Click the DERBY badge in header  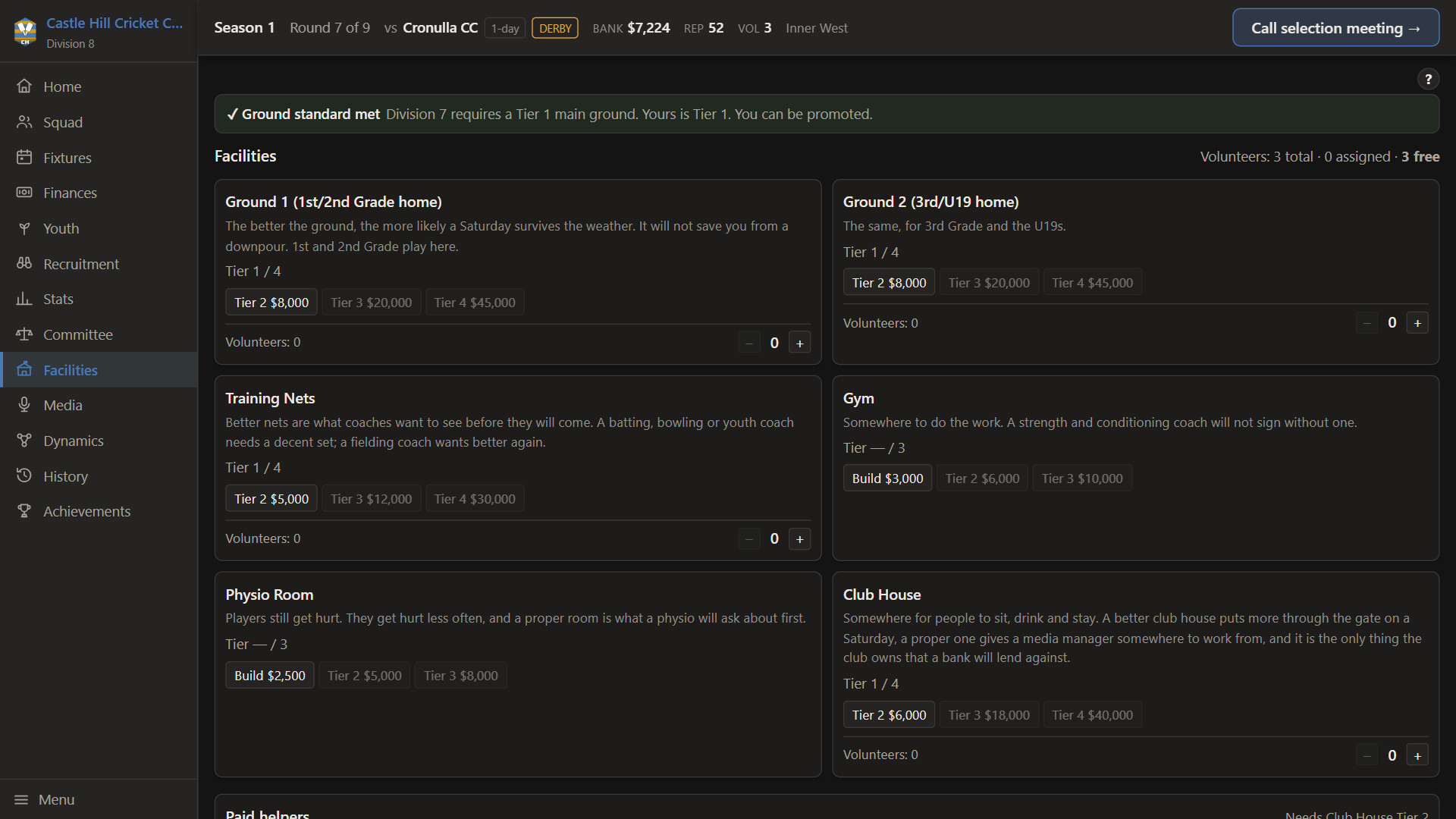point(554,28)
